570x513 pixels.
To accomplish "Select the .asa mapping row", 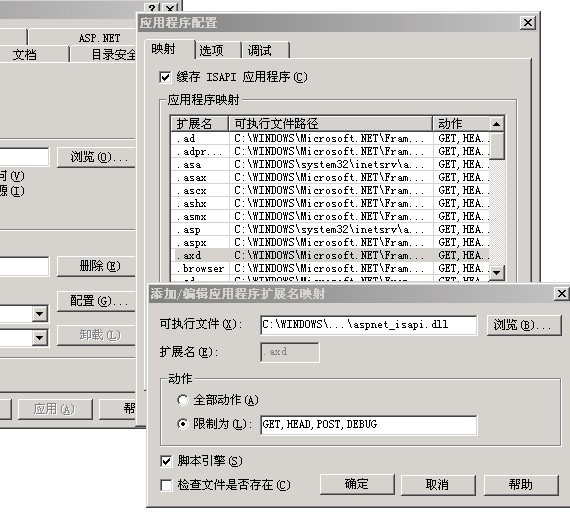I will (x=330, y=165).
